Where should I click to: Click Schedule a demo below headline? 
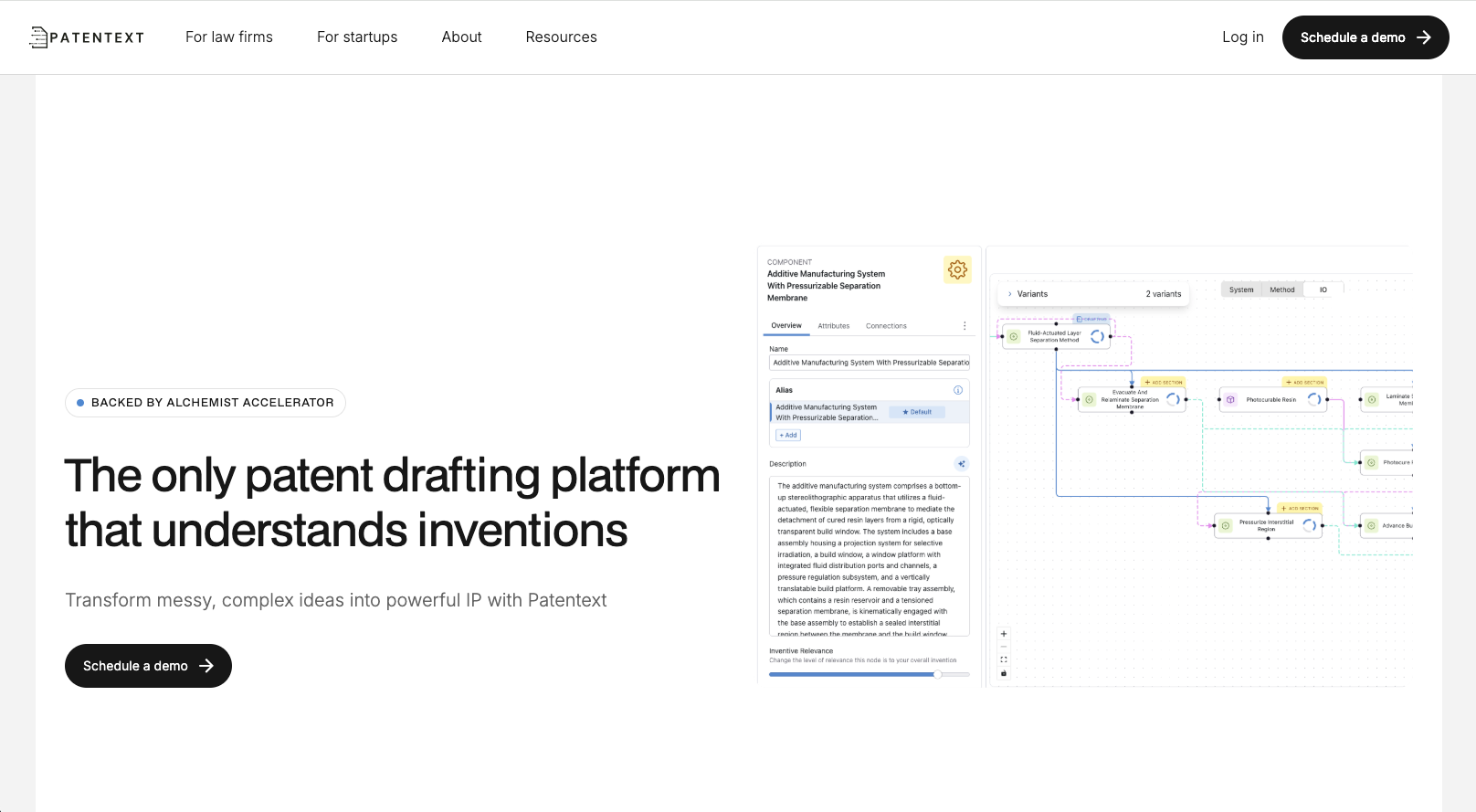pyautogui.click(x=148, y=666)
